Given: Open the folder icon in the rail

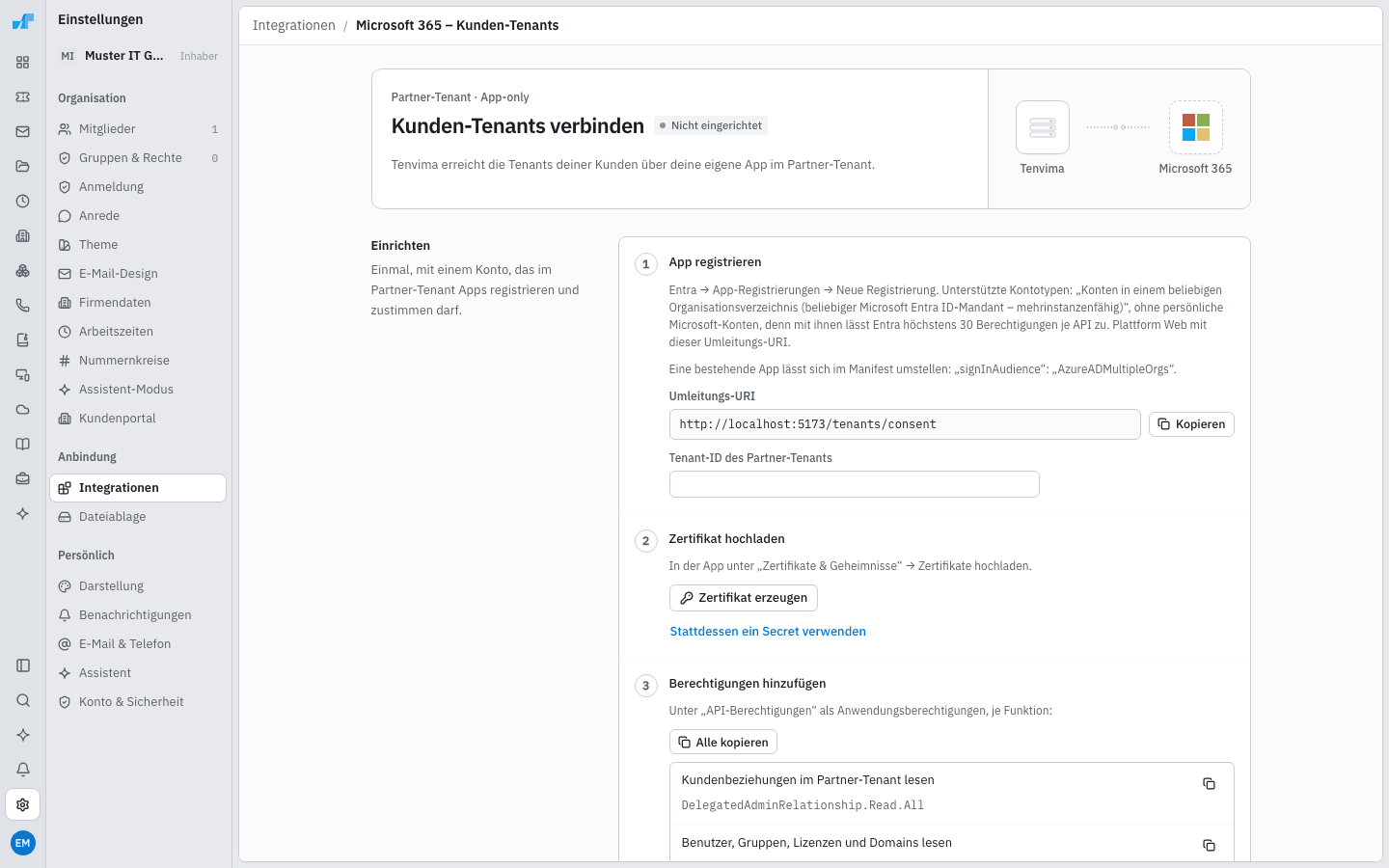Looking at the screenshot, I should point(23,167).
